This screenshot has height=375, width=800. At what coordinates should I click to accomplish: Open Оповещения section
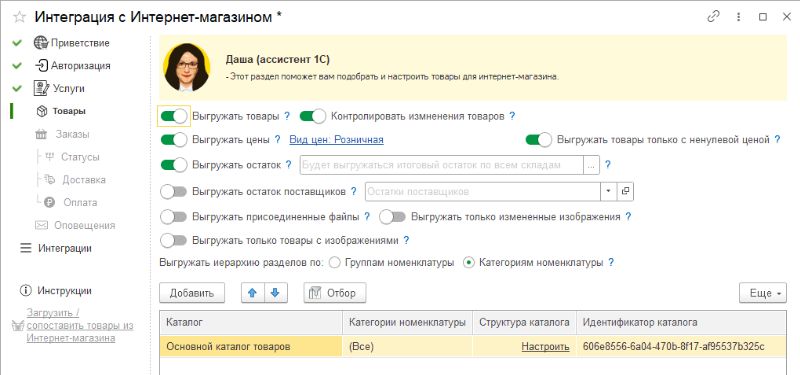tap(85, 226)
